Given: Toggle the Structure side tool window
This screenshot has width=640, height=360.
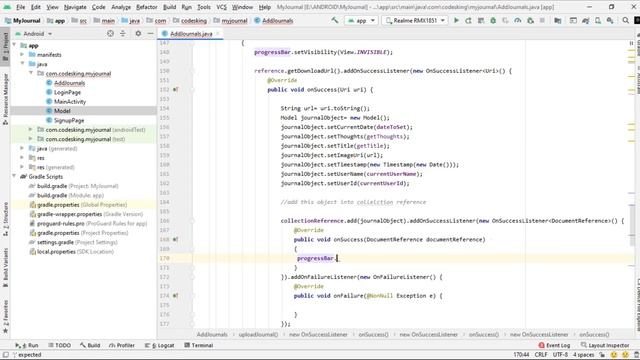Looking at the screenshot, I should 5,219.
